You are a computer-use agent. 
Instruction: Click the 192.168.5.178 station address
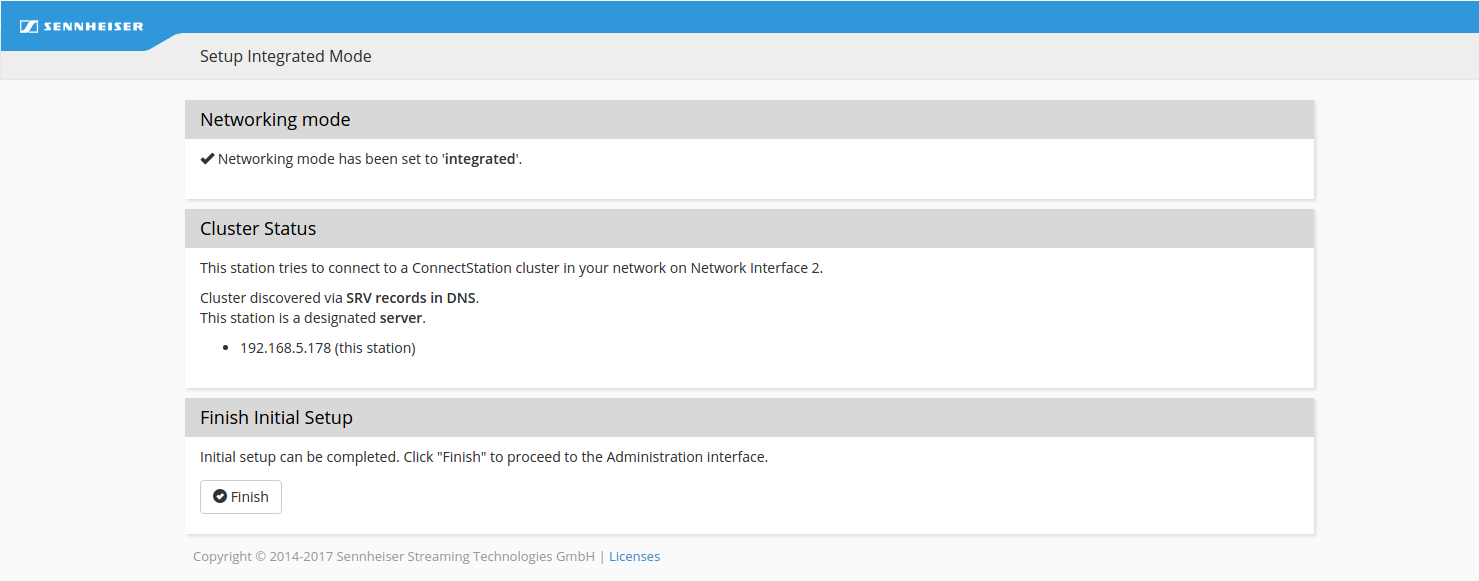click(x=285, y=349)
